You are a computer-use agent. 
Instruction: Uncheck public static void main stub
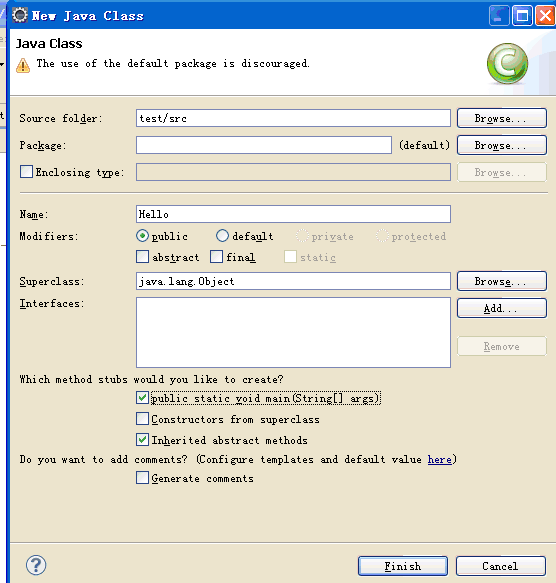click(x=142, y=398)
